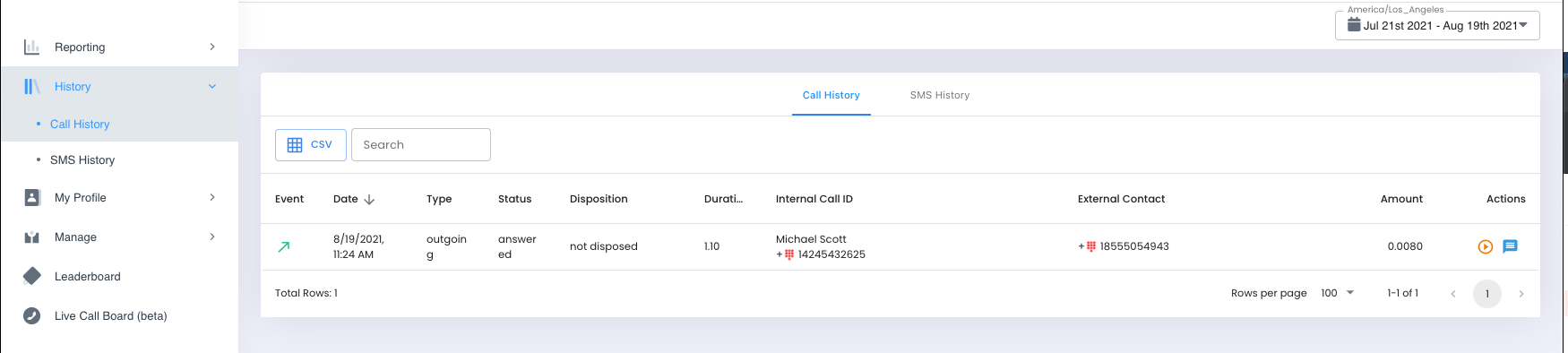
Task: Click the 'outgoing' type cell
Action: [446, 246]
